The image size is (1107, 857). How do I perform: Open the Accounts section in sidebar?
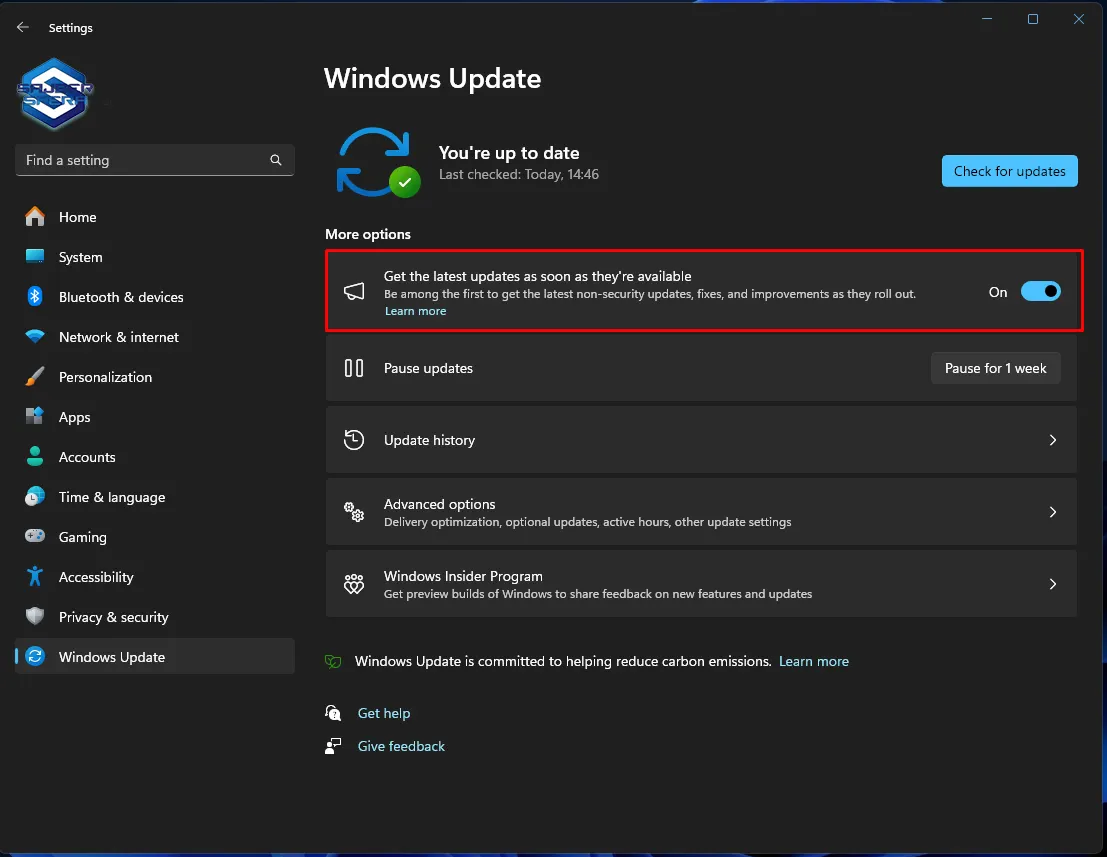[x=87, y=457]
